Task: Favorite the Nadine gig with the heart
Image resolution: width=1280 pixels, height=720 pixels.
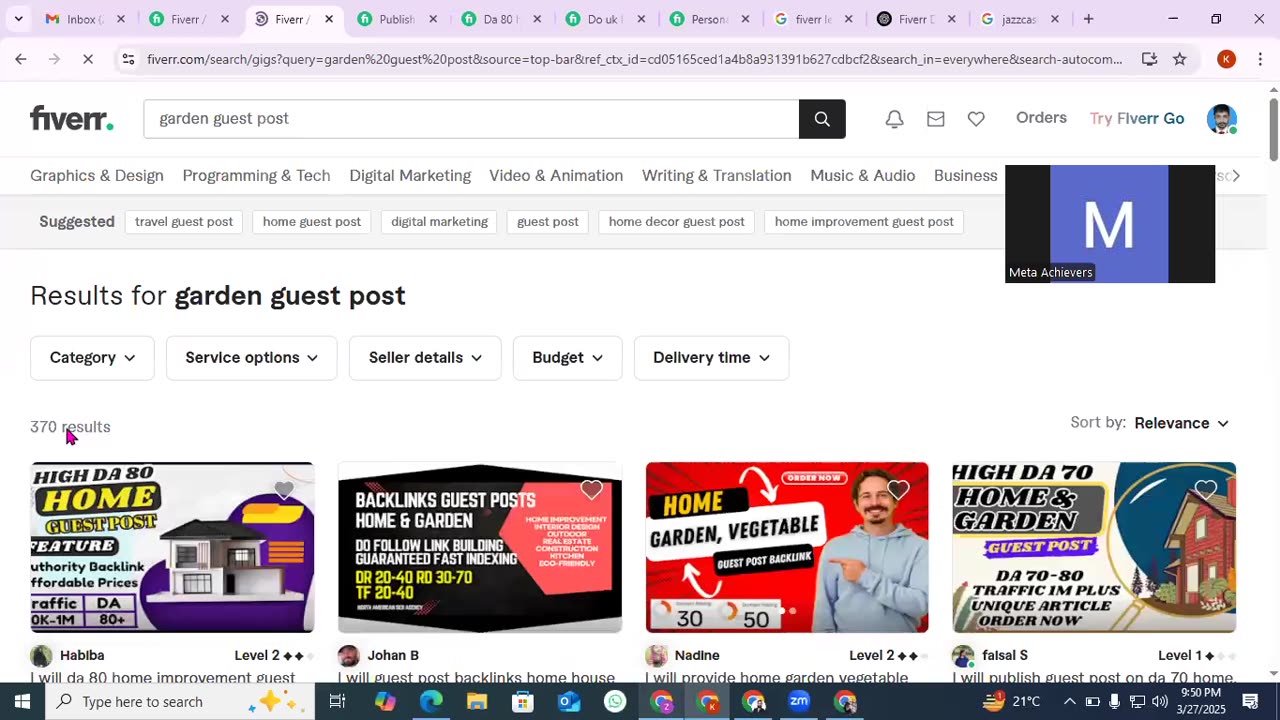Action: point(898,490)
